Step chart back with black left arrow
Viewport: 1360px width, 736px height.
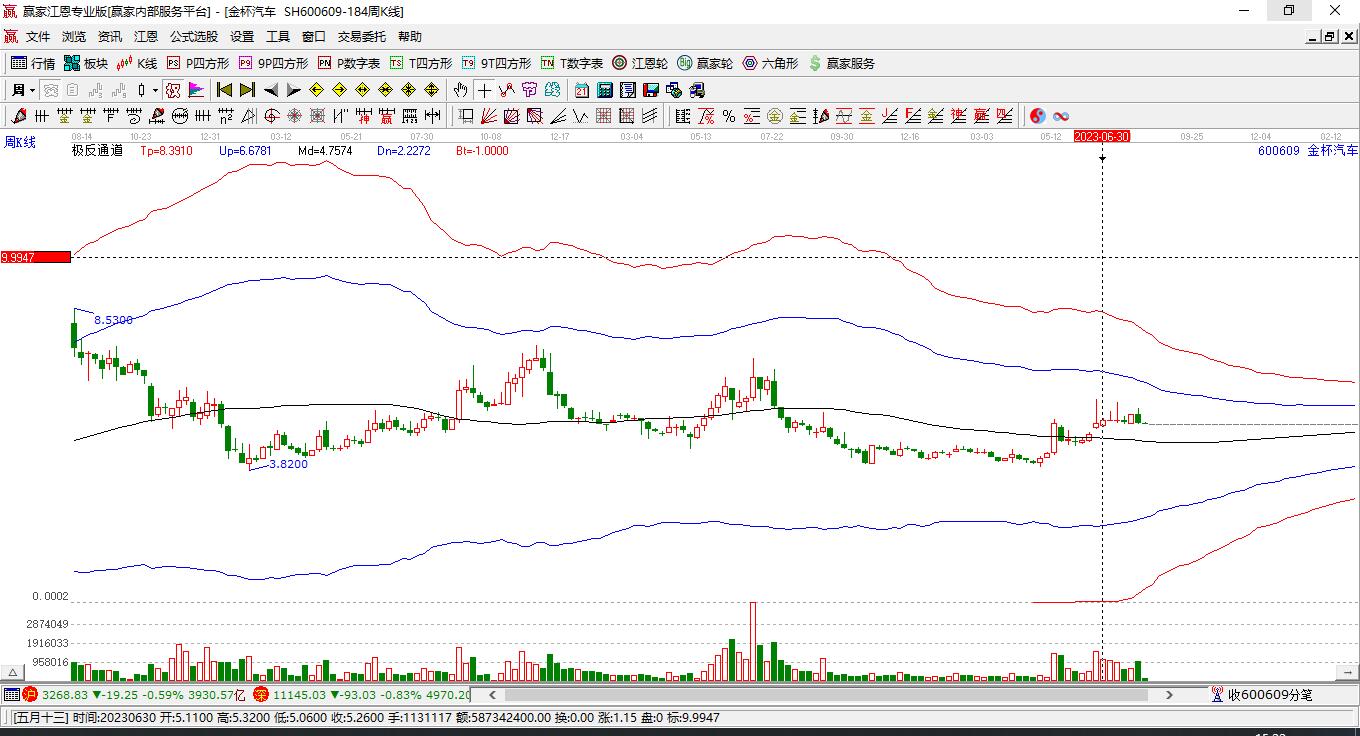[x=271, y=90]
